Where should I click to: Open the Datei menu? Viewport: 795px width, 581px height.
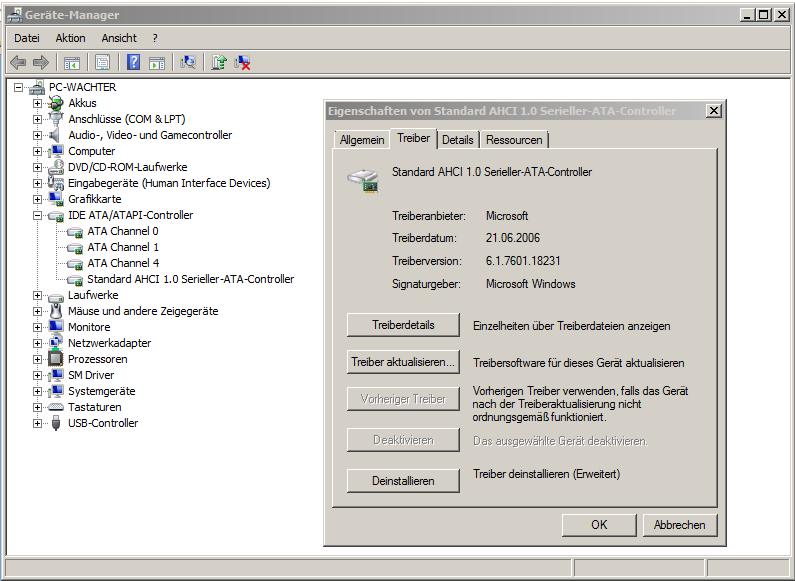[x=27, y=38]
